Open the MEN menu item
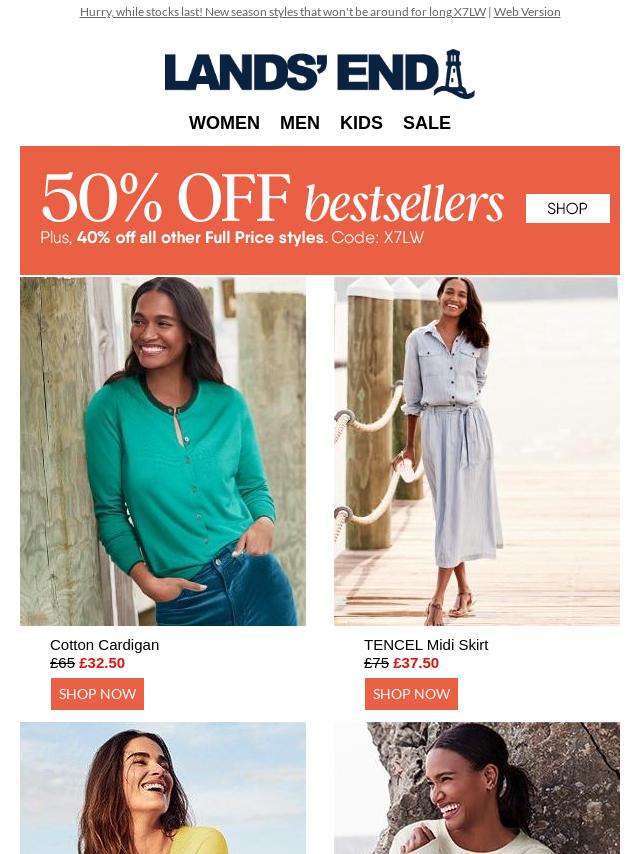The image size is (640, 854). pyautogui.click(x=300, y=123)
